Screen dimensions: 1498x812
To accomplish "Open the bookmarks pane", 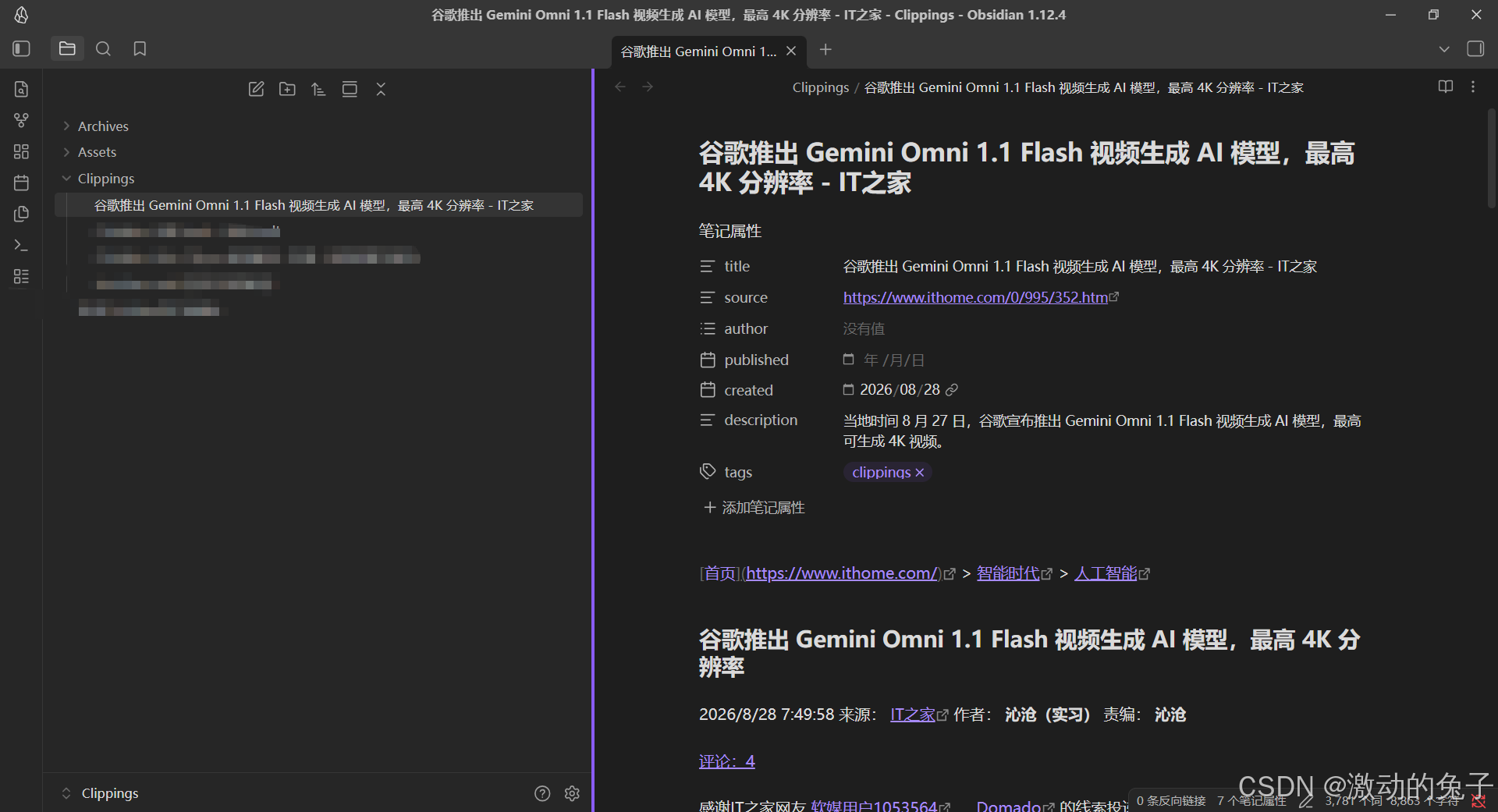I will (140, 48).
